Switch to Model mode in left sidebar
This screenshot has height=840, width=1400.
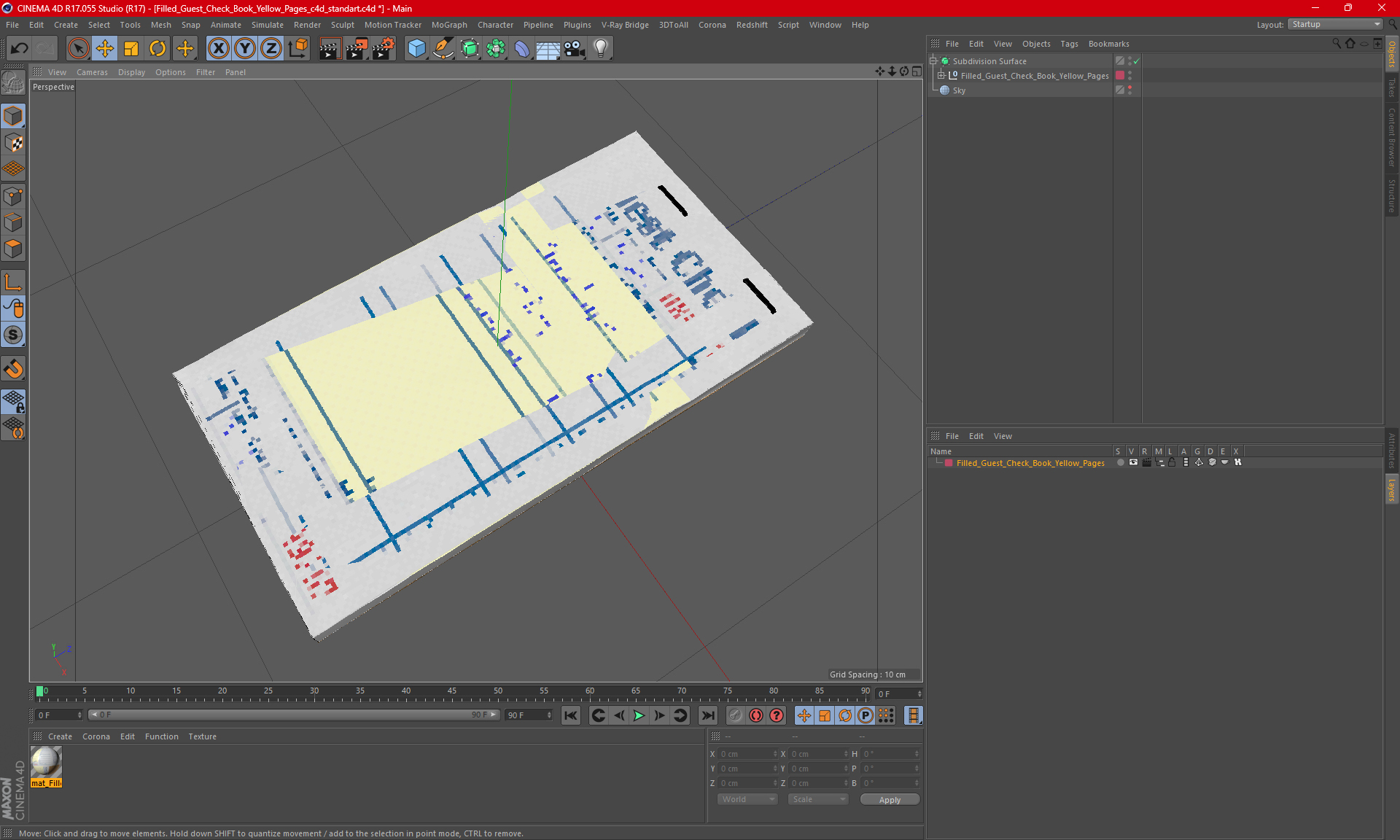(13, 116)
